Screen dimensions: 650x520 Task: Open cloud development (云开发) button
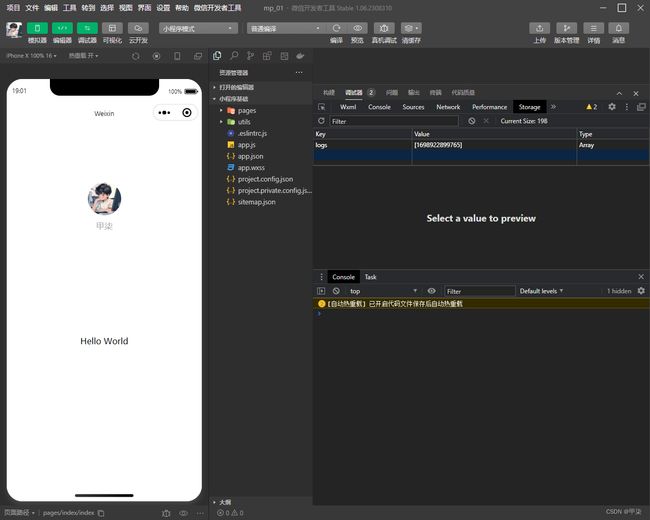click(138, 28)
